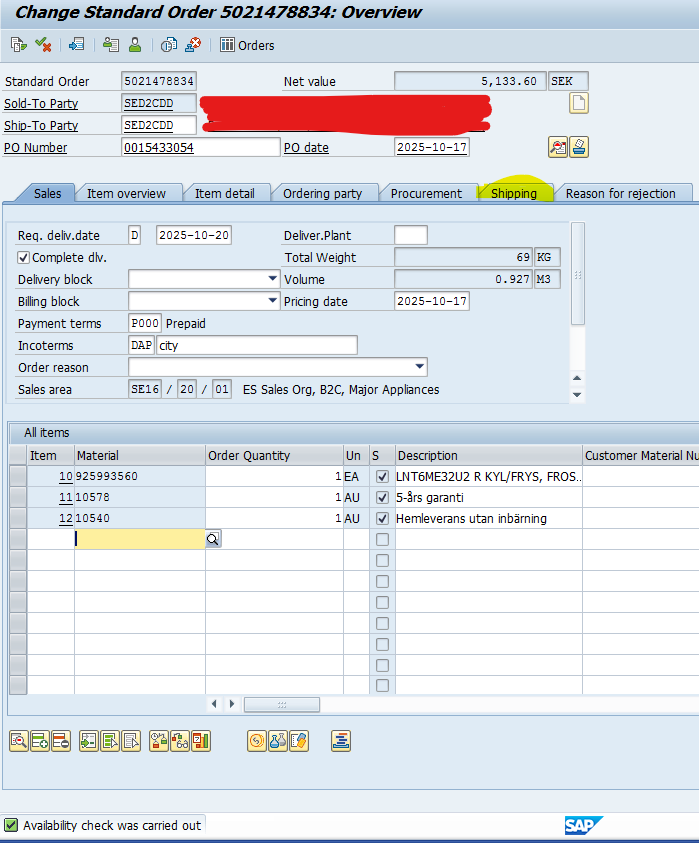The image size is (699, 843).
Task: Click the configuration pencil icon
Action: [299, 741]
